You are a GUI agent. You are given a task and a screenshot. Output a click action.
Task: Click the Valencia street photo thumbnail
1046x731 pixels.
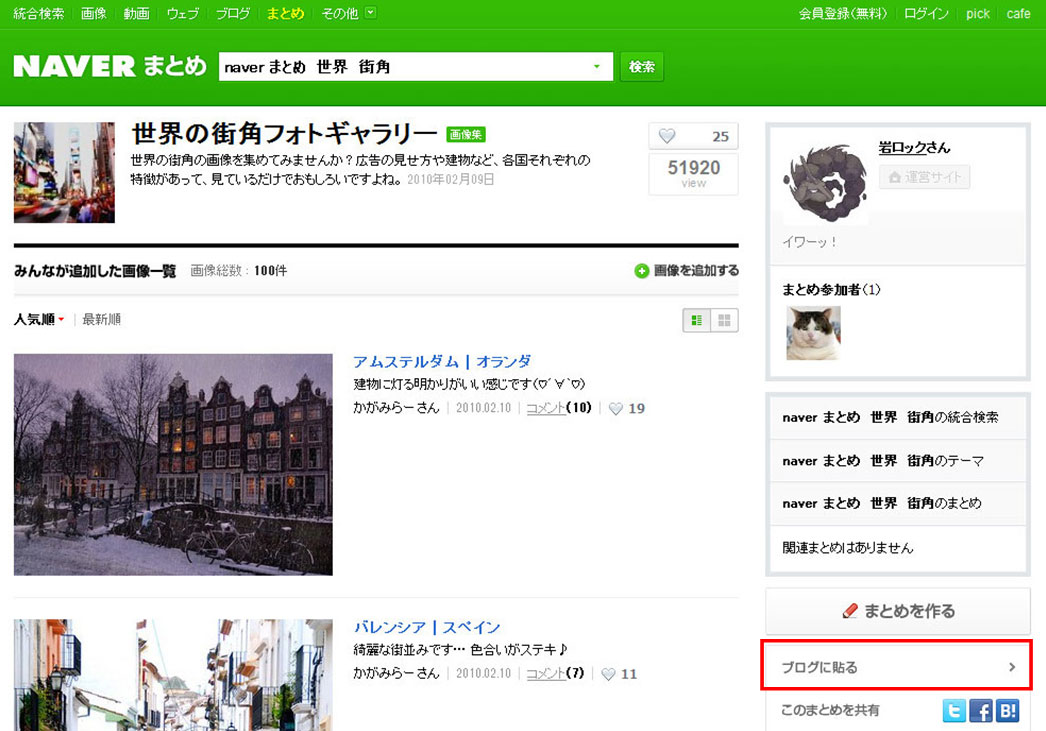pyautogui.click(x=173, y=675)
